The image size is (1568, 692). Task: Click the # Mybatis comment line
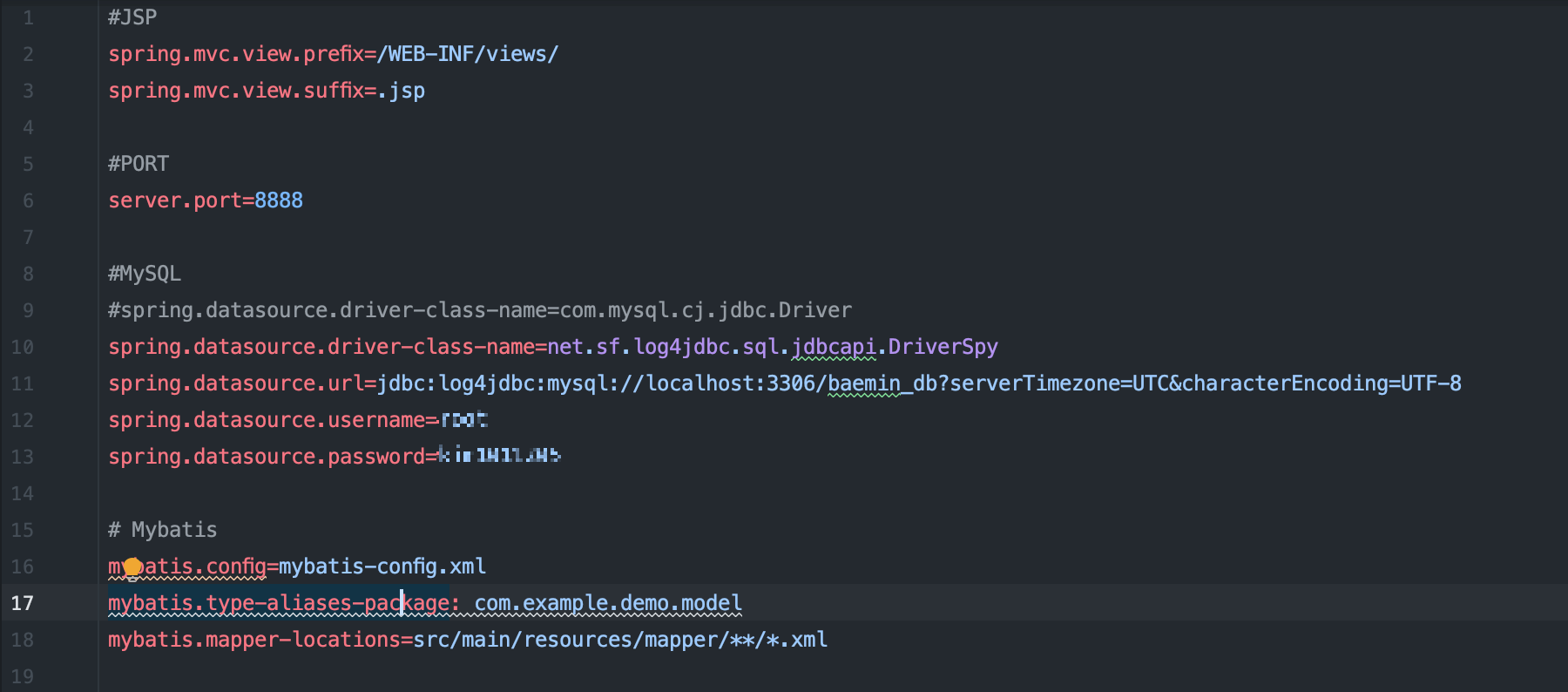163,530
